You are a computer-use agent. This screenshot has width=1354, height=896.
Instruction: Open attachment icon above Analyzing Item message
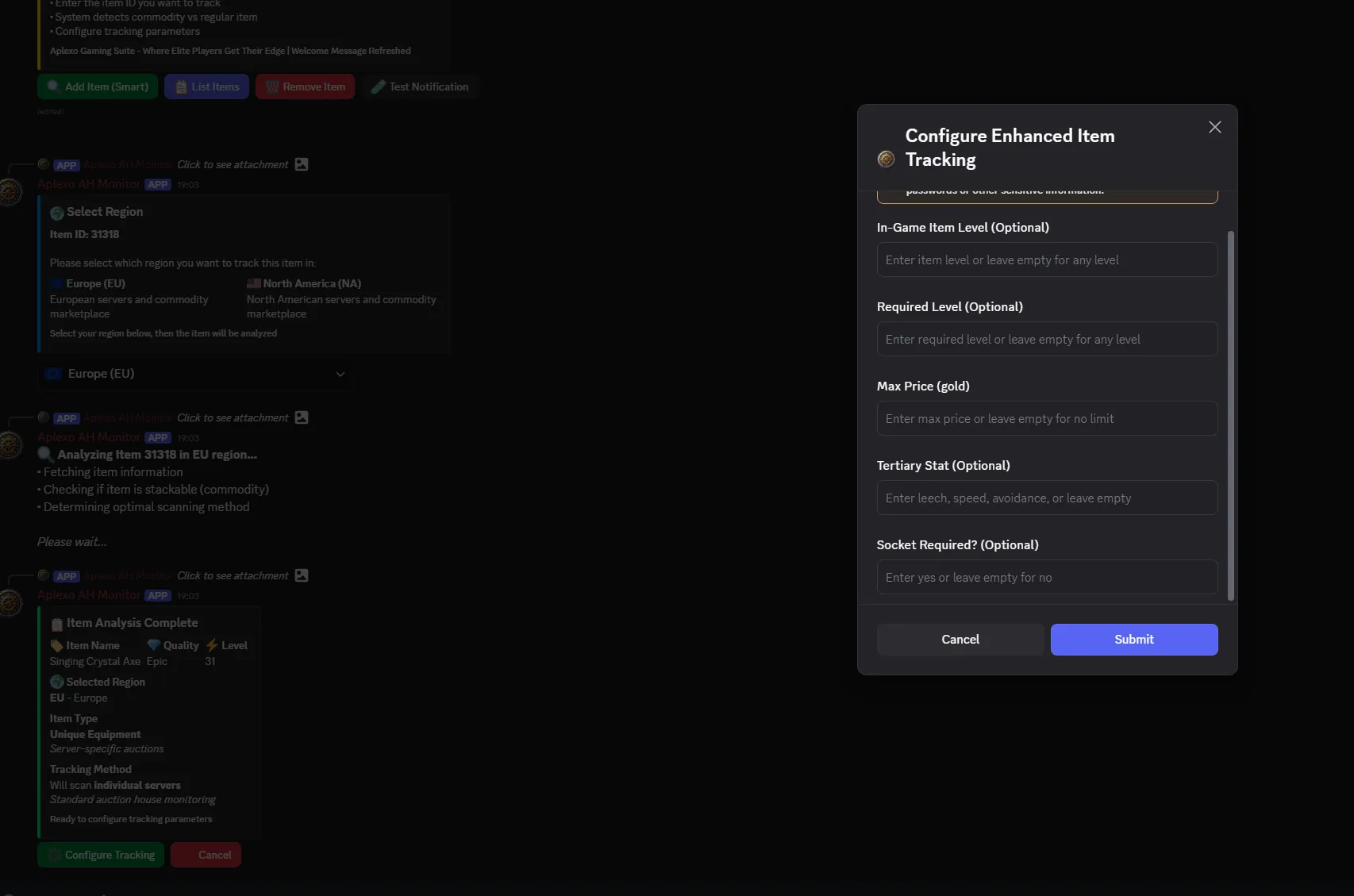(x=302, y=417)
